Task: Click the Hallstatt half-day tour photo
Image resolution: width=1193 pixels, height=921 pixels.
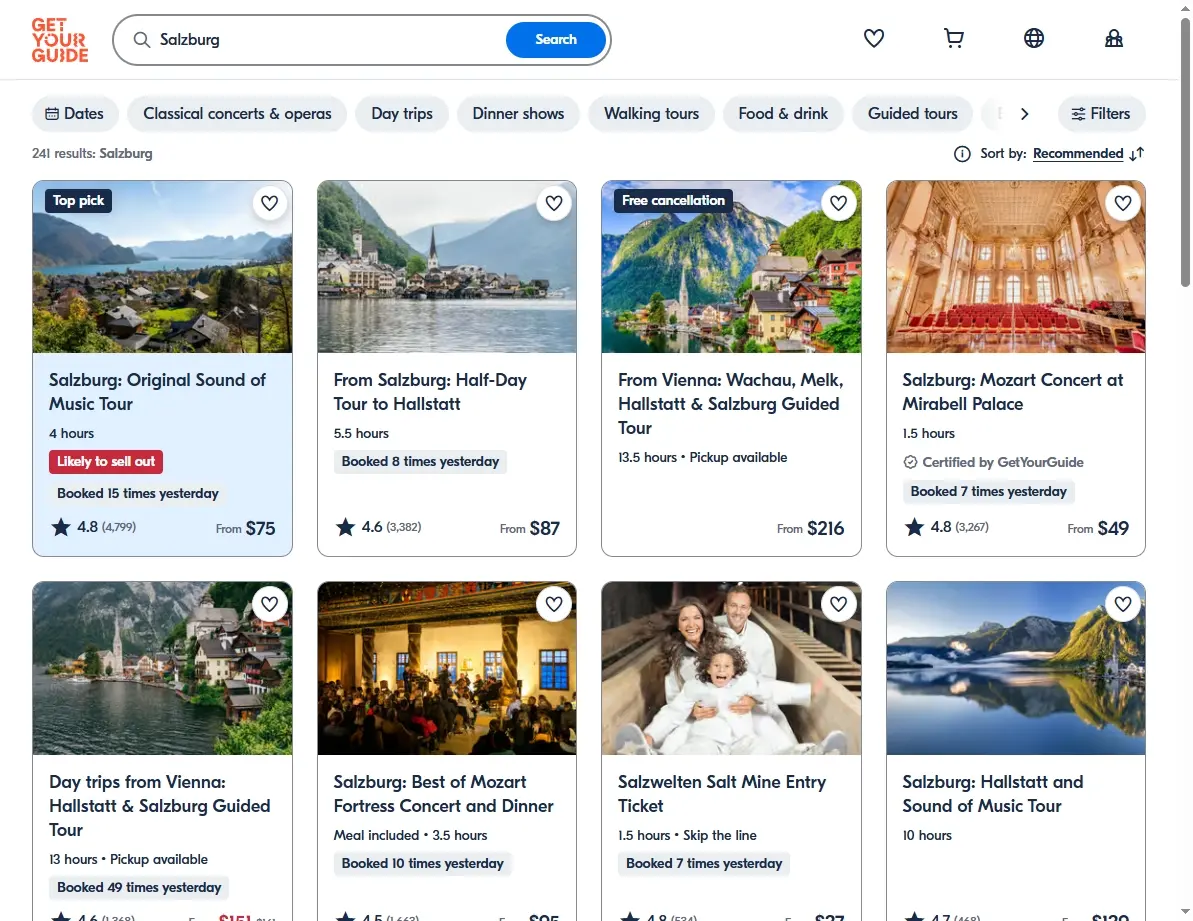Action: pos(447,267)
